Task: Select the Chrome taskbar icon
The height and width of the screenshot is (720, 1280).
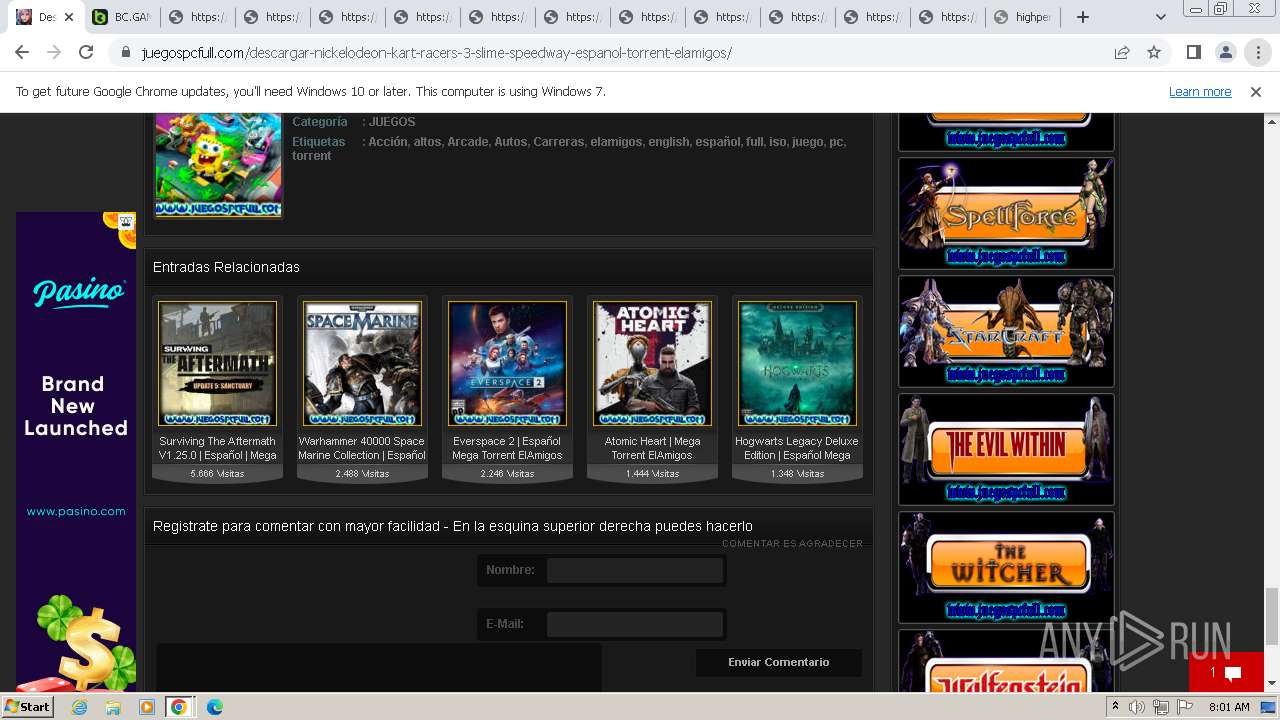Action: point(179,707)
